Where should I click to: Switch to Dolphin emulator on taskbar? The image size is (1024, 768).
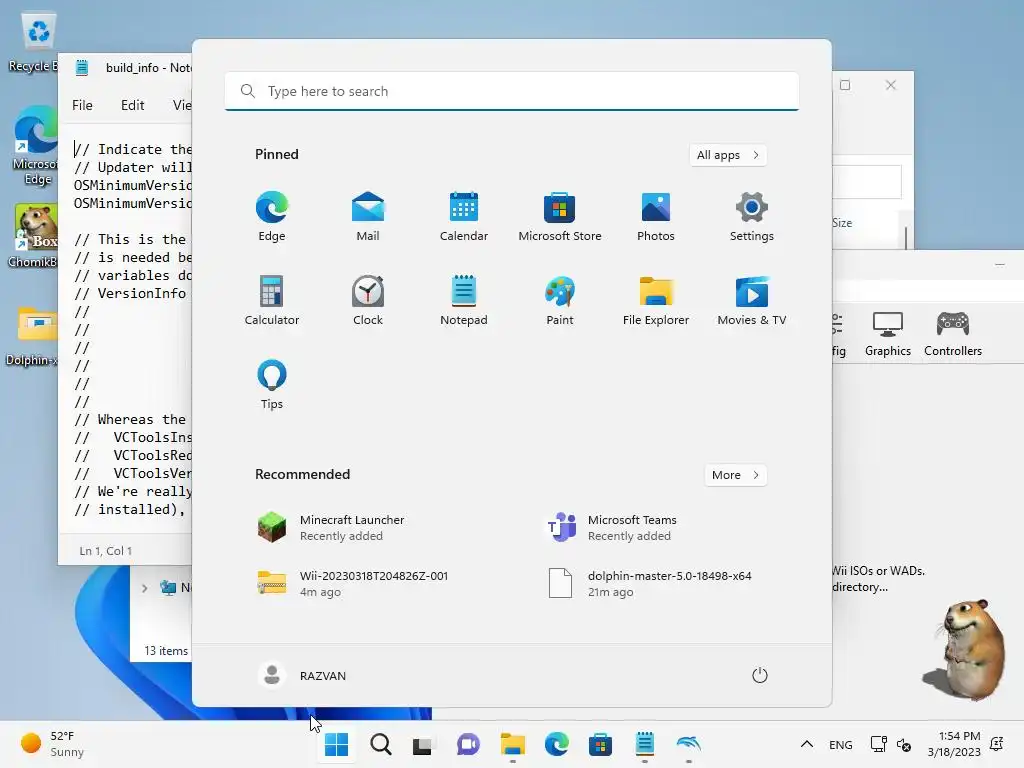click(689, 744)
